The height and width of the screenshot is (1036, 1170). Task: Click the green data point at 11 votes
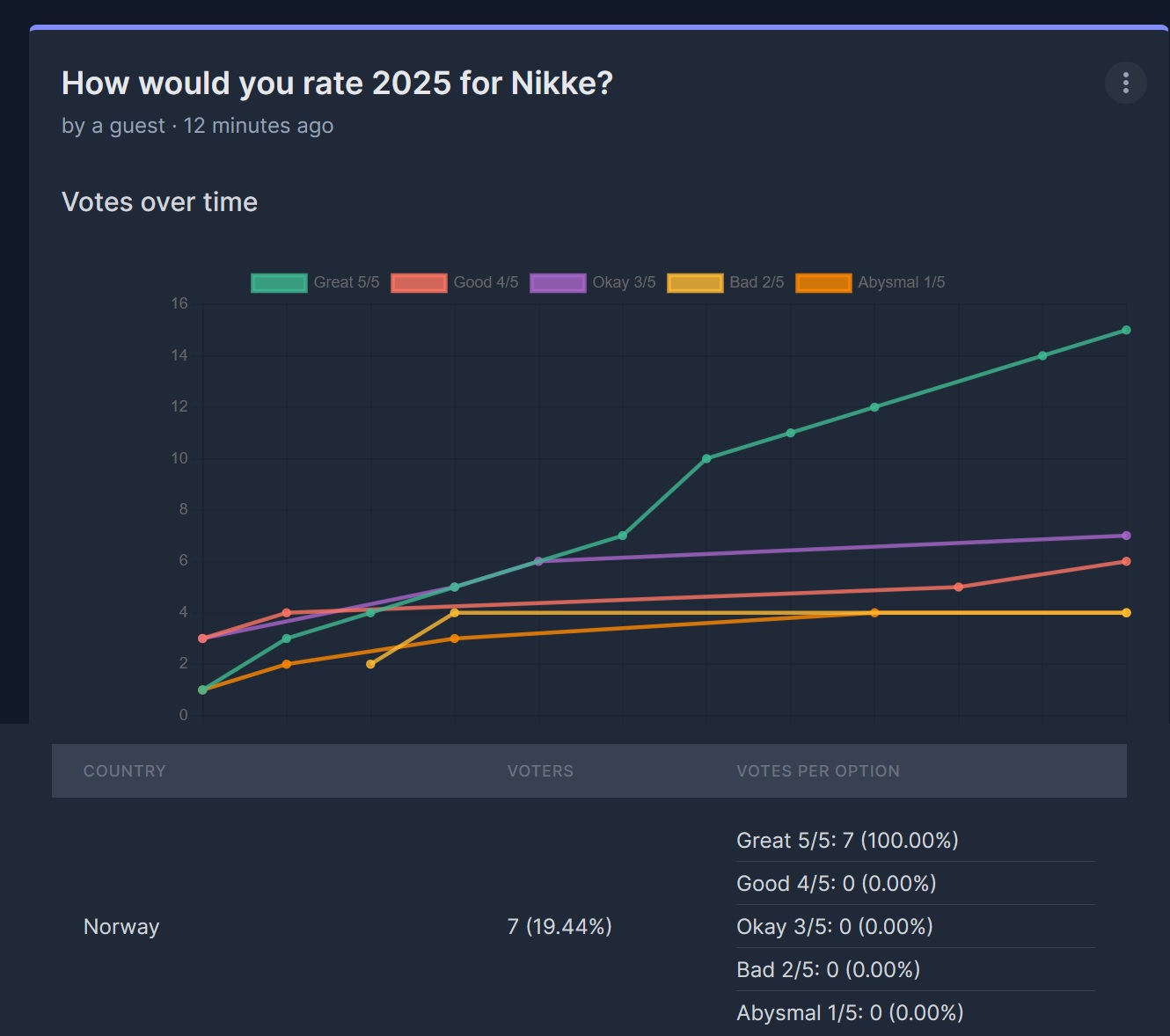[x=790, y=433]
